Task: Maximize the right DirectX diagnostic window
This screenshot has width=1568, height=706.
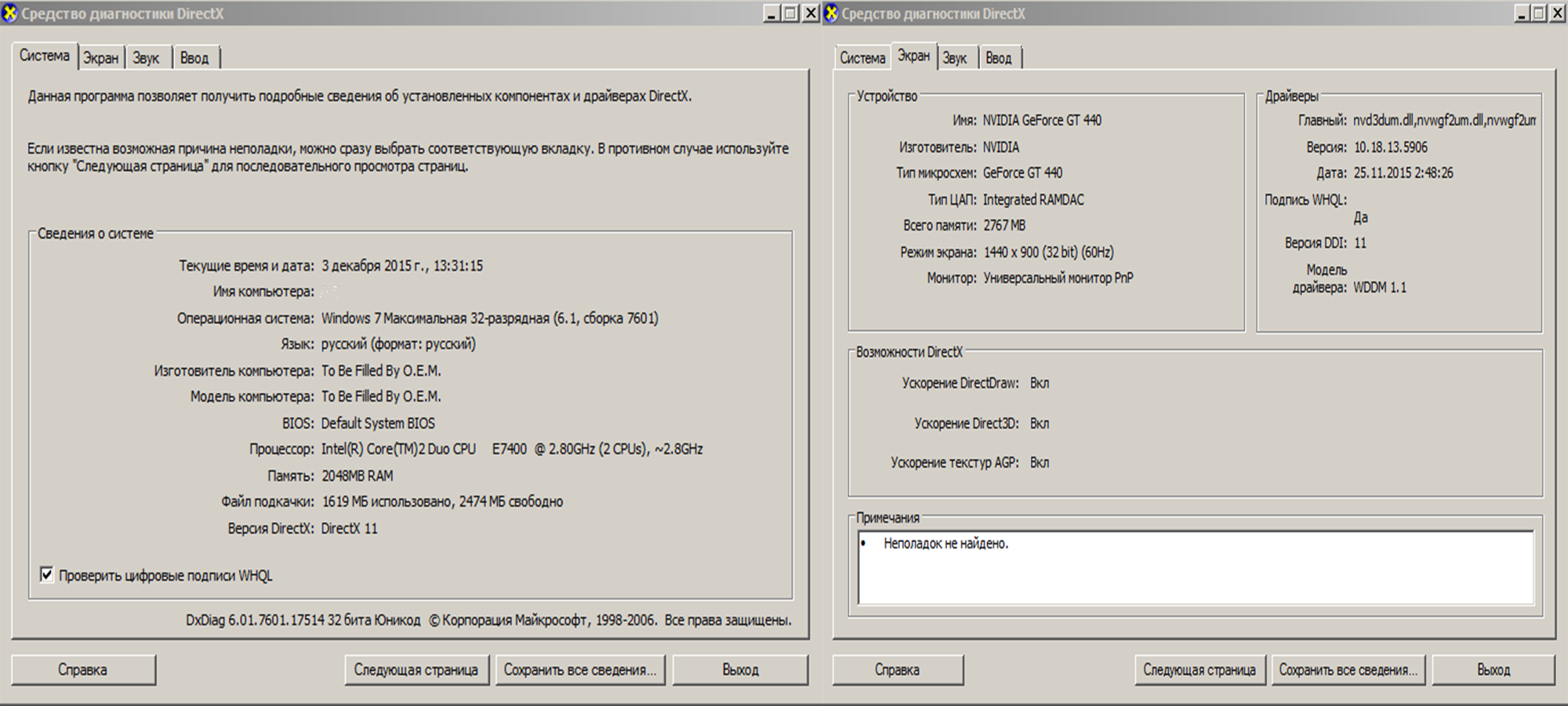Action: pos(1539,13)
